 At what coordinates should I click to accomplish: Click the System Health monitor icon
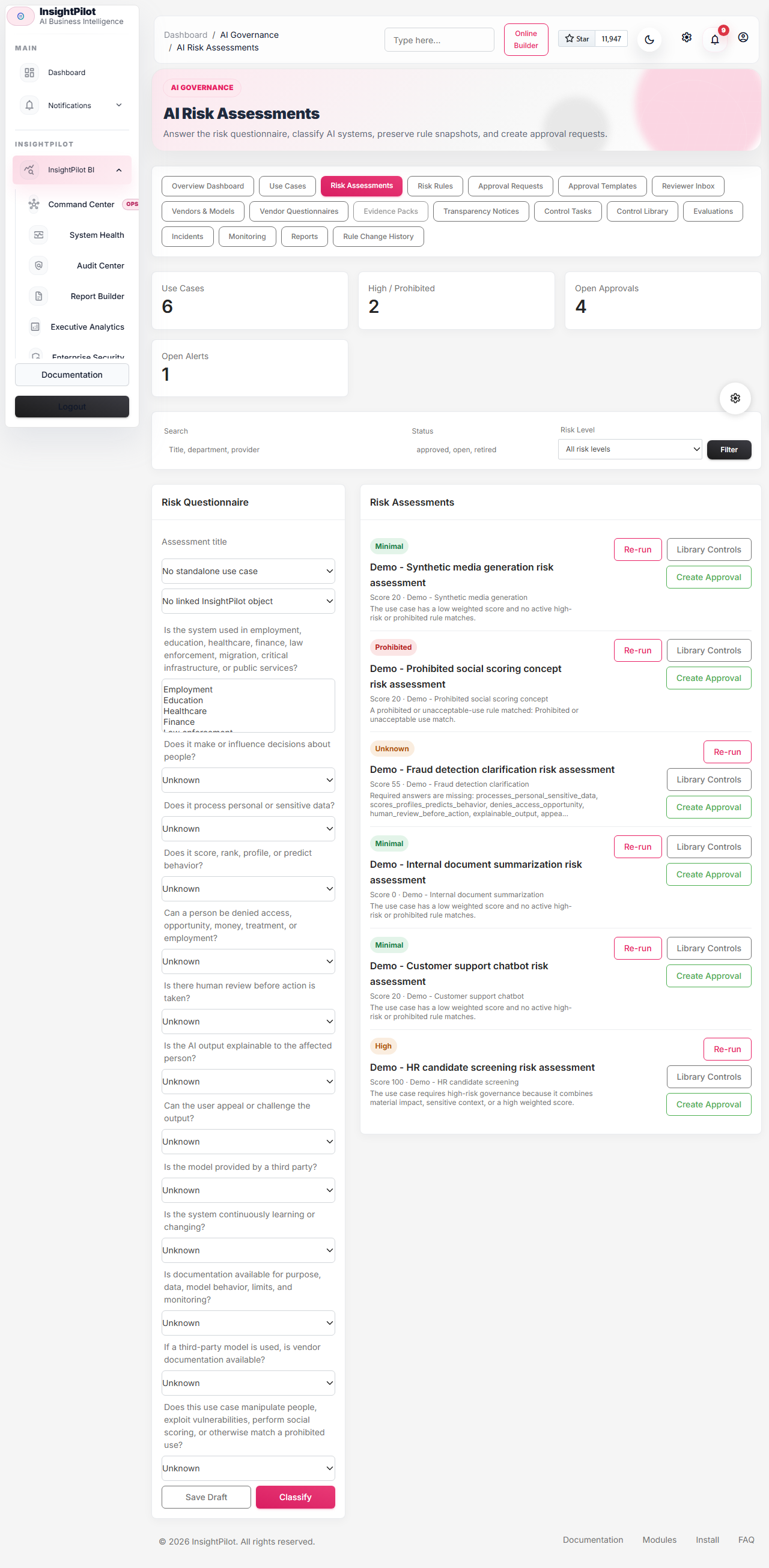(38, 235)
